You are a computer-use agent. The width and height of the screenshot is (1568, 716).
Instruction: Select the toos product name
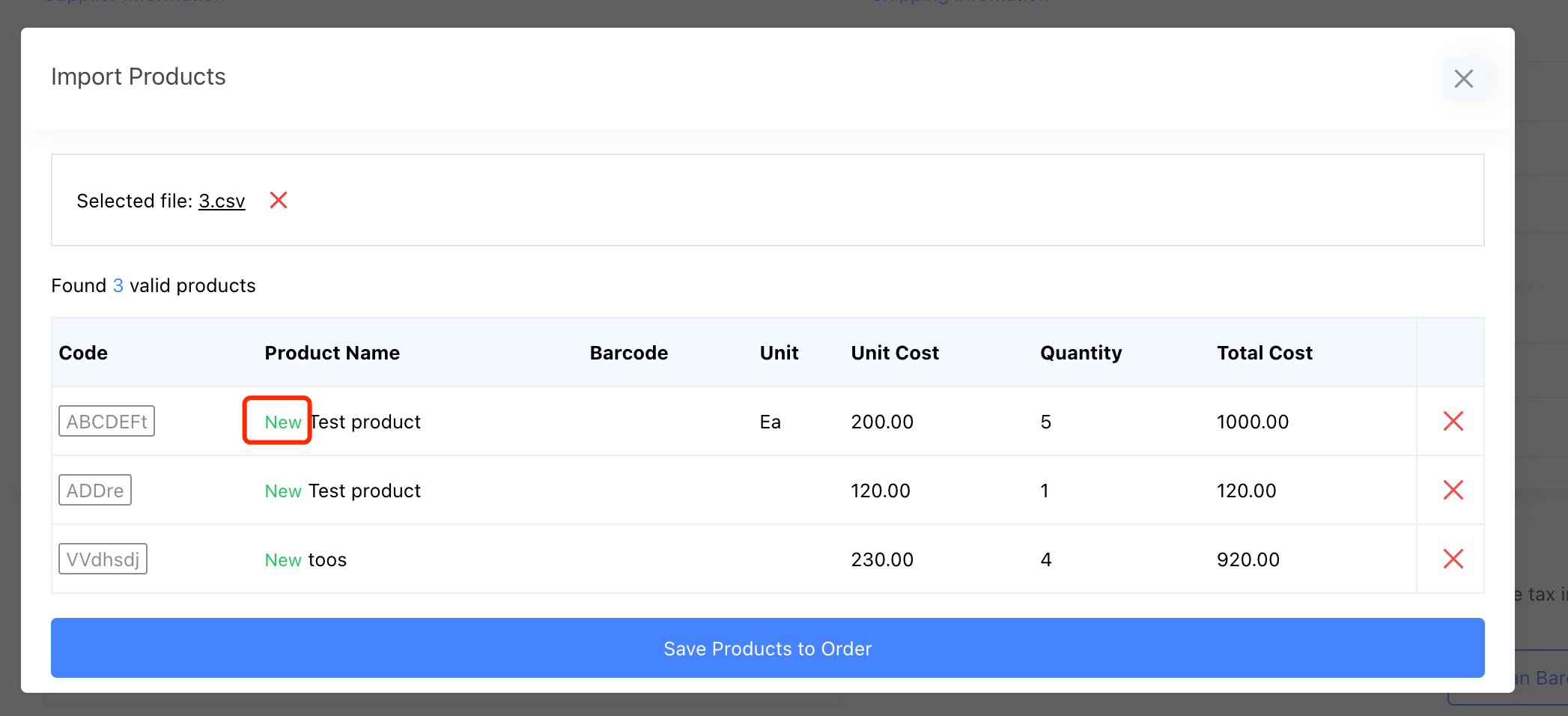tap(328, 560)
